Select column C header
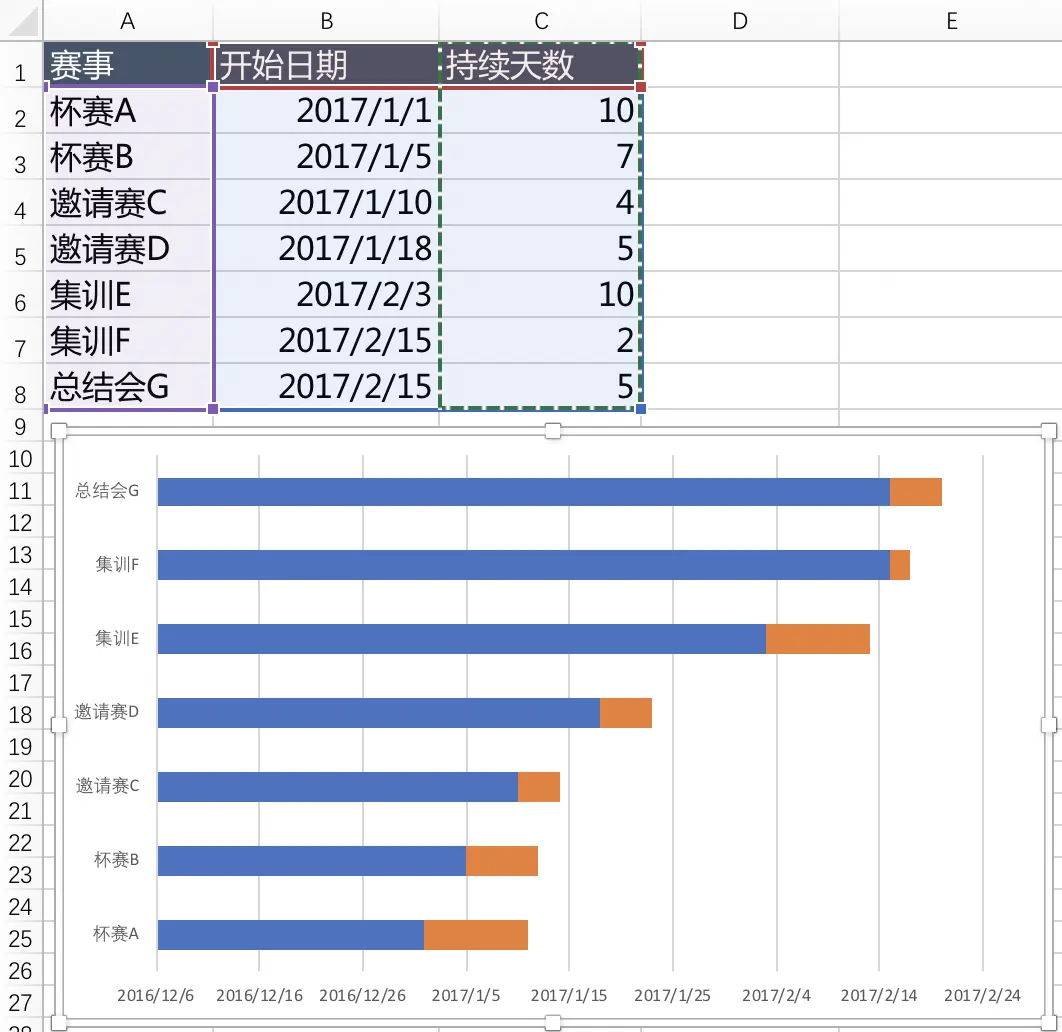This screenshot has height=1032, width=1062. pos(540,21)
